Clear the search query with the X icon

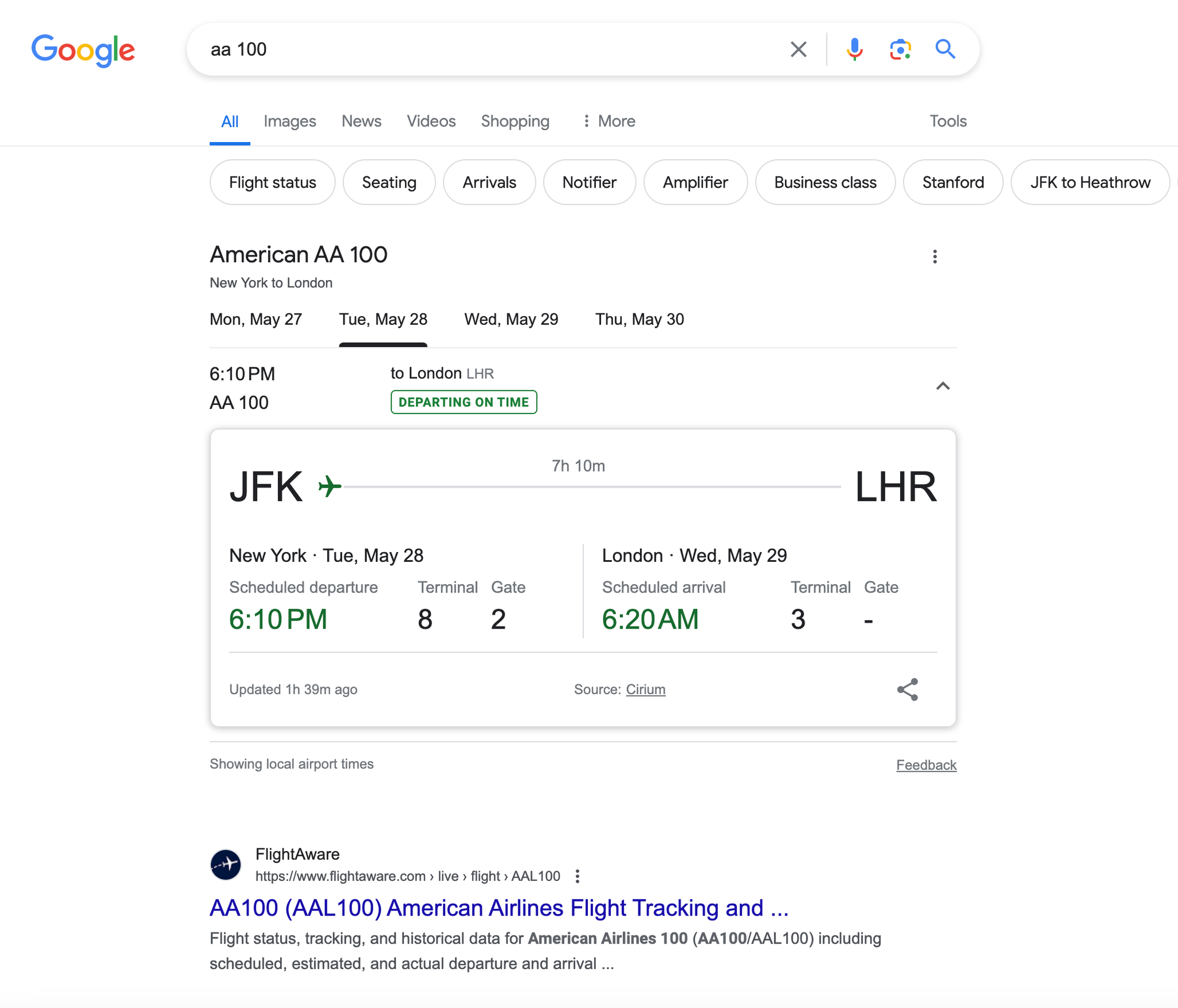tap(798, 49)
